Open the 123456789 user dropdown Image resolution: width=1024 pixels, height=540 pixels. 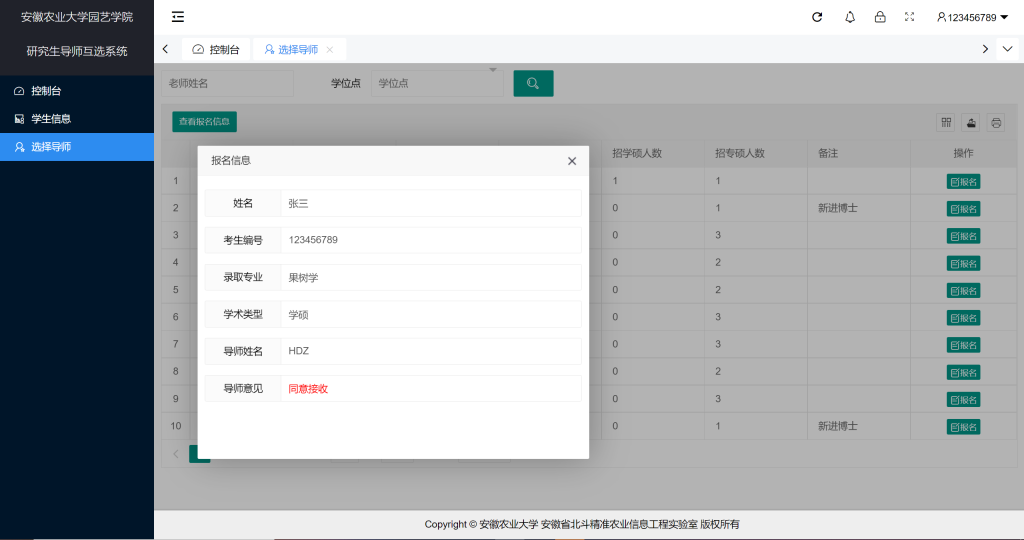coord(972,17)
